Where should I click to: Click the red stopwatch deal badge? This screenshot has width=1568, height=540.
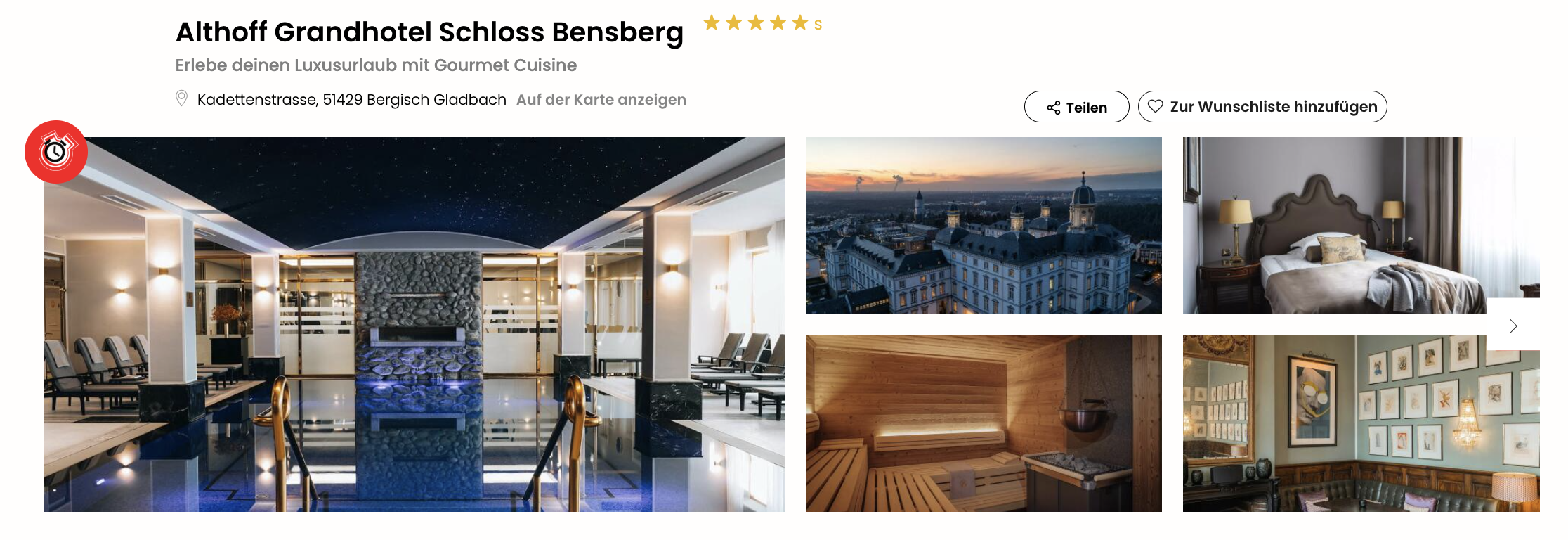click(56, 152)
